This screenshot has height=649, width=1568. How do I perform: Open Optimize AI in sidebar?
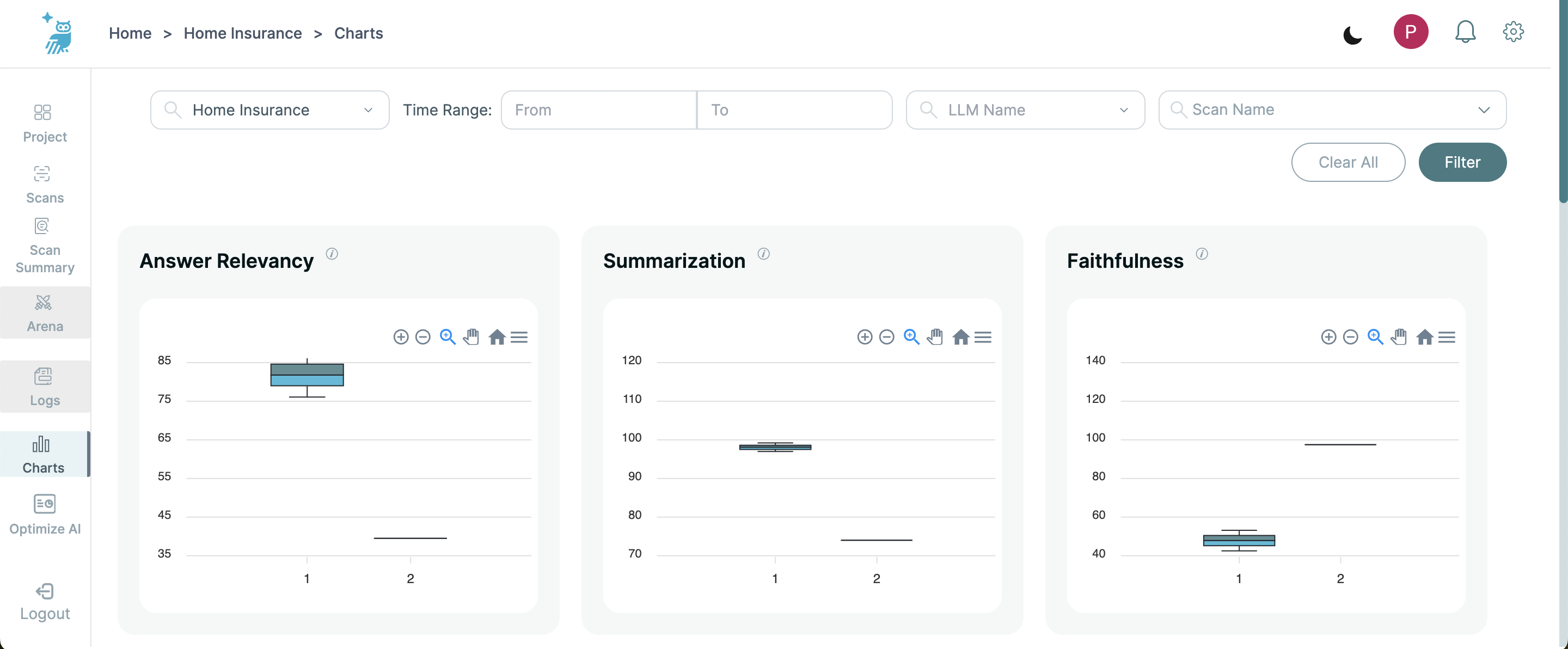45,515
